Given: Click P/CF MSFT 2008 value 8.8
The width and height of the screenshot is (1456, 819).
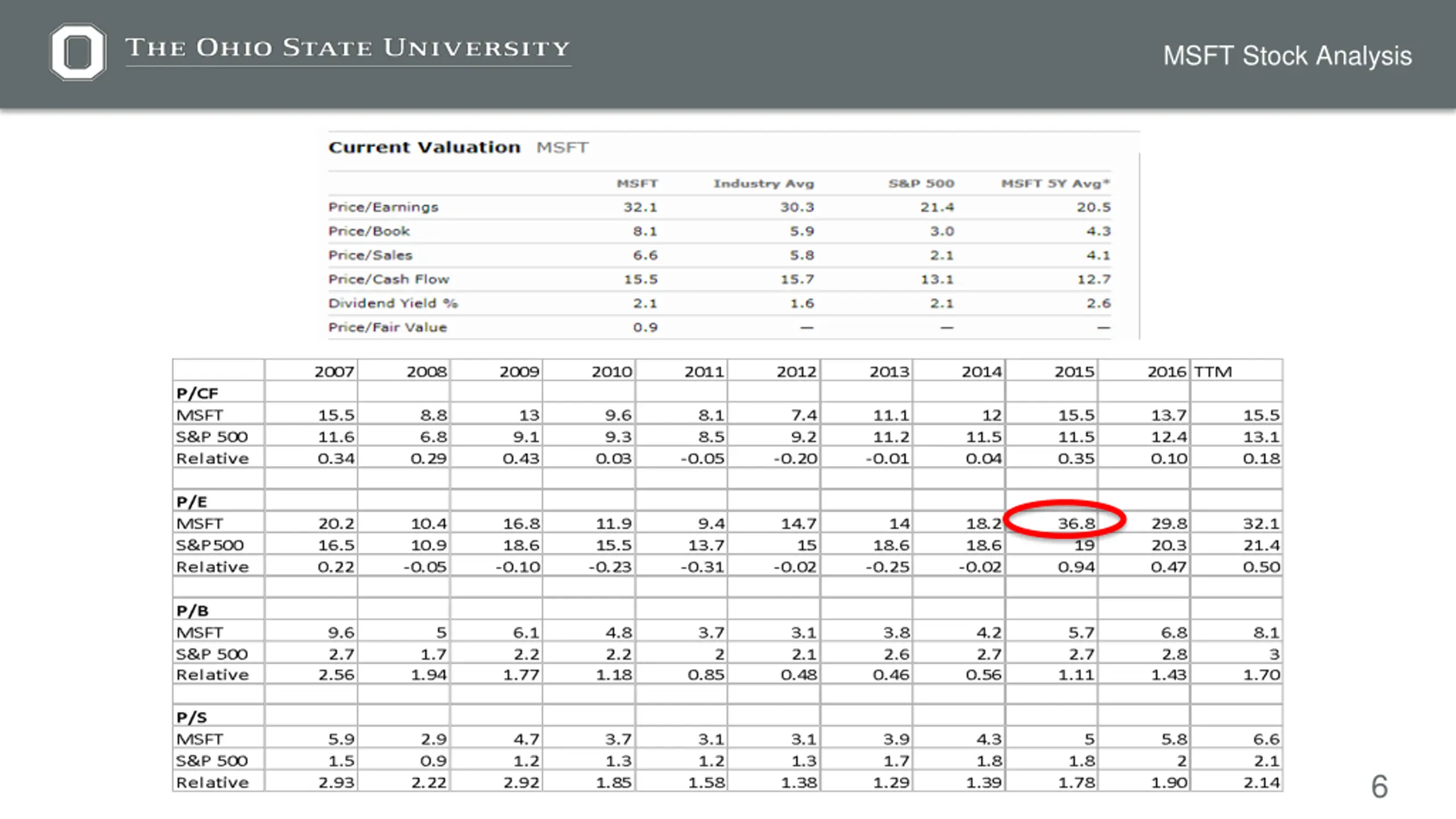Looking at the screenshot, I should (433, 415).
